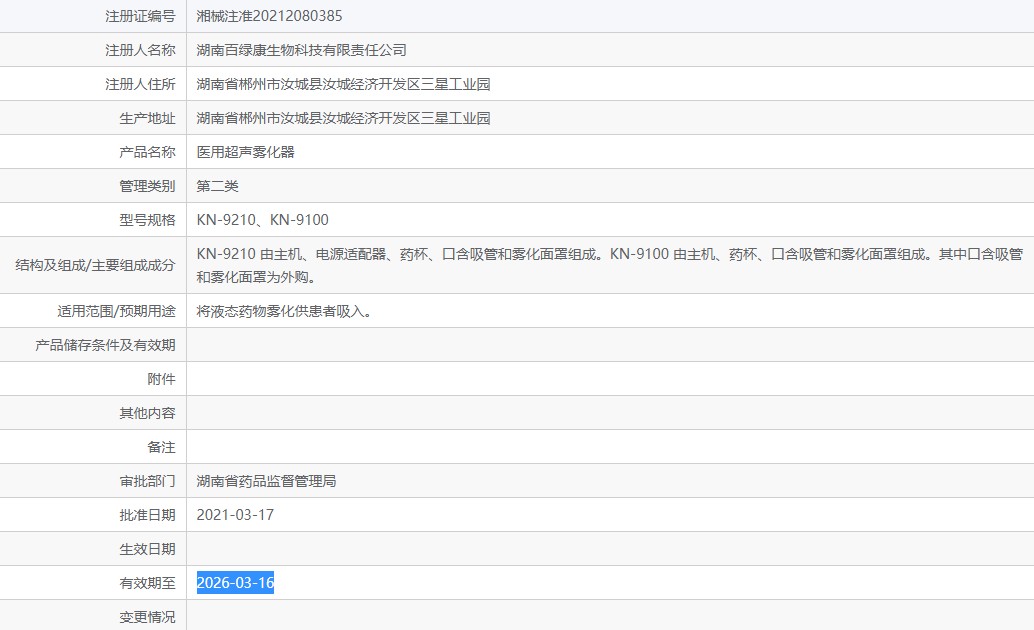This screenshot has height=630, width=1034.
Task: Click the text 将液态药物雾化供患者吸入。
Action: point(287,311)
